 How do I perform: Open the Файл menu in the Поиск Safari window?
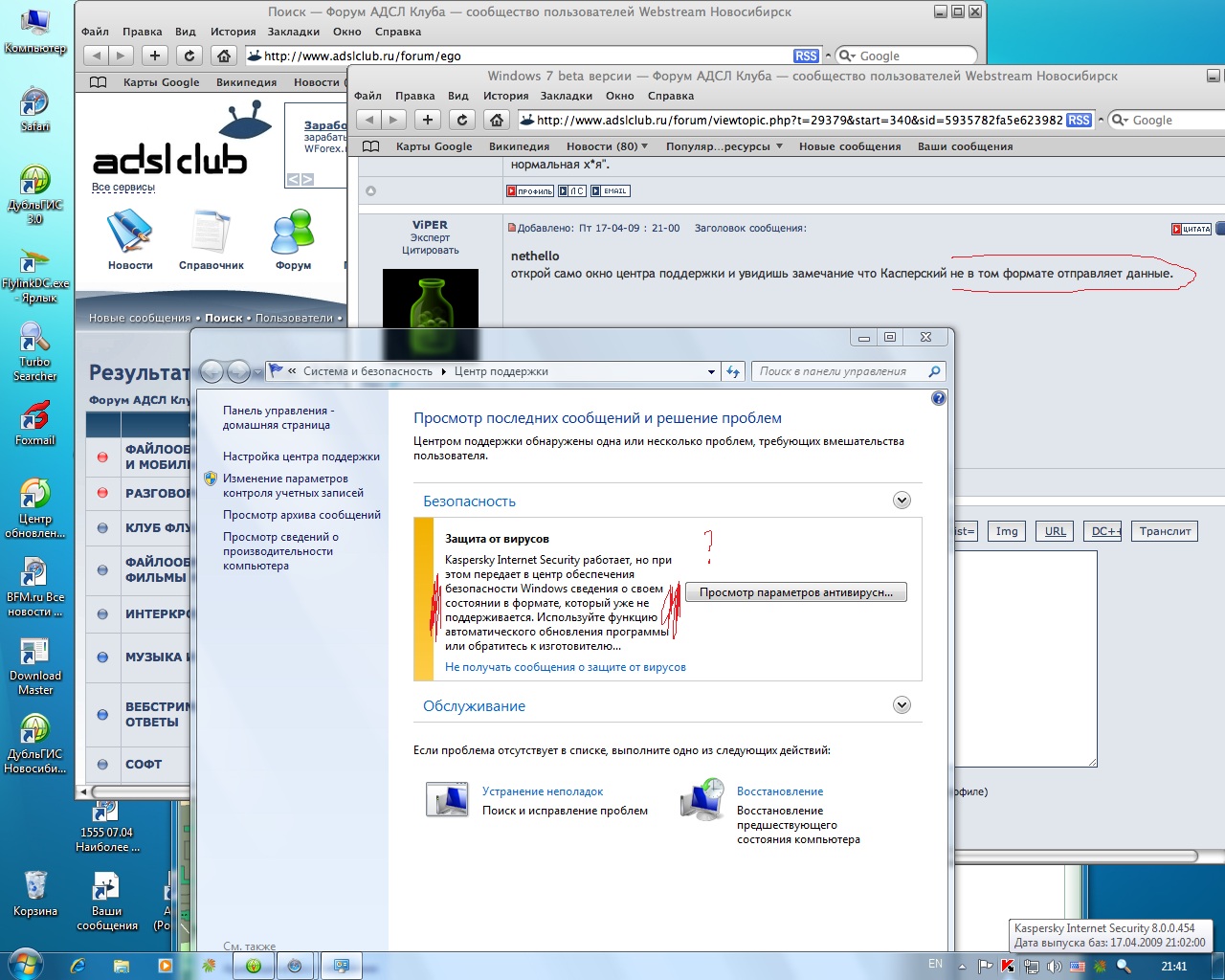click(96, 32)
